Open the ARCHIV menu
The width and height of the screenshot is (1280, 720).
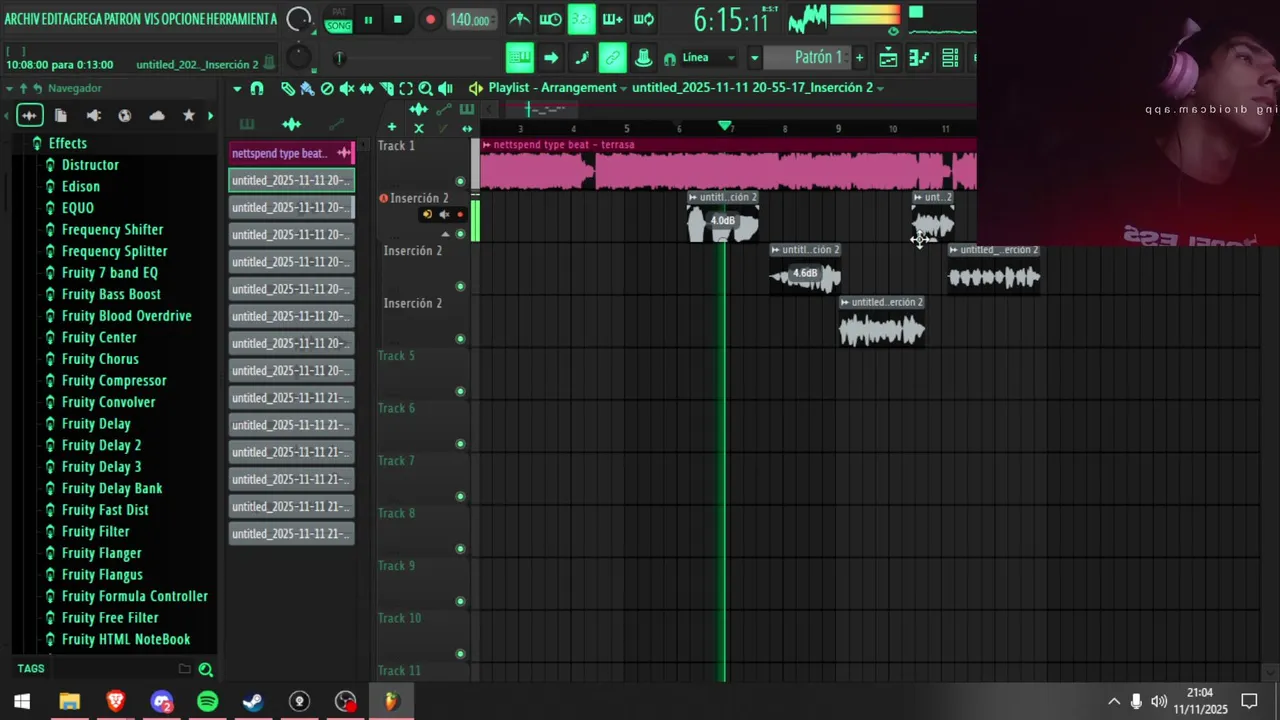(x=22, y=19)
